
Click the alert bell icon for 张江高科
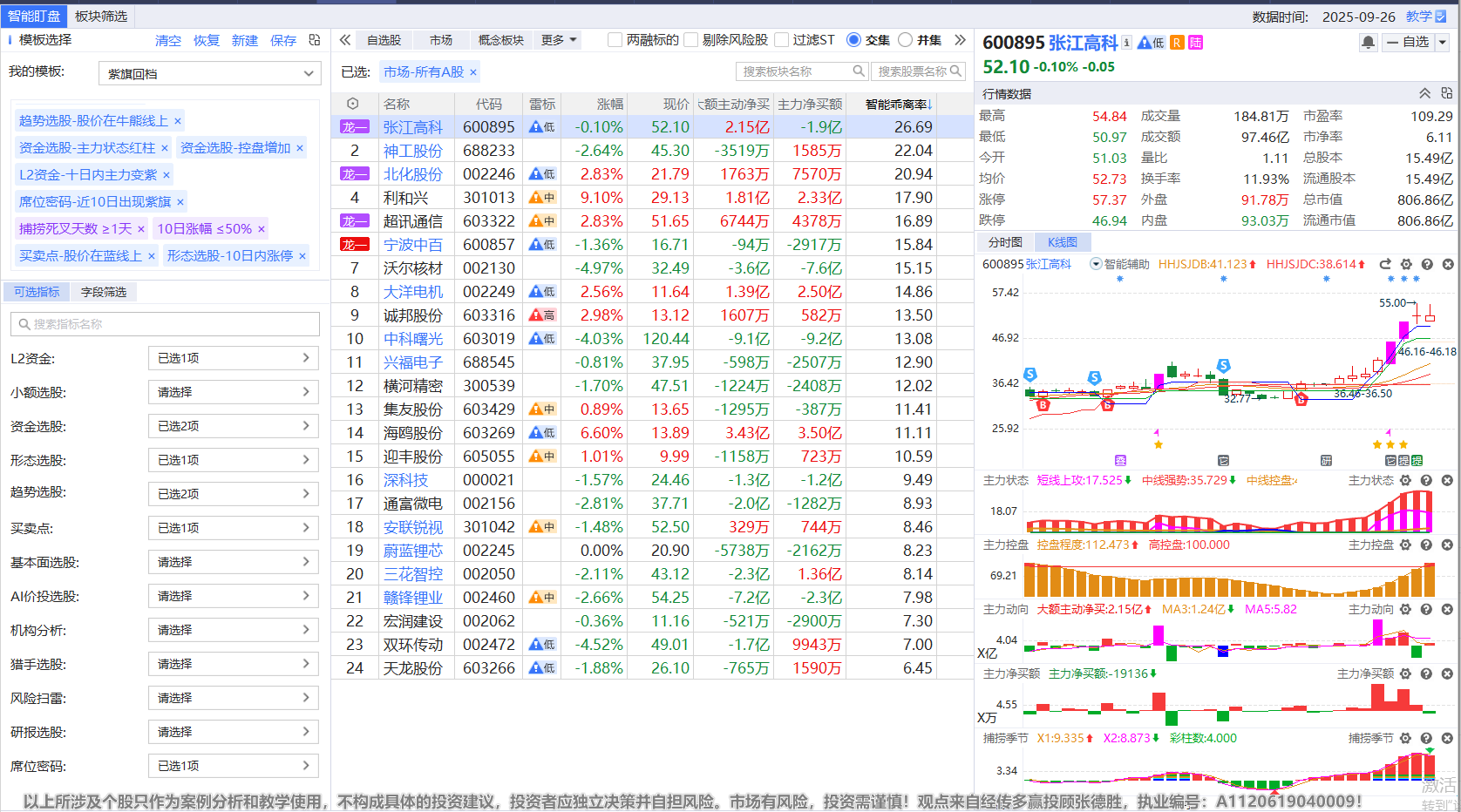tap(1368, 42)
